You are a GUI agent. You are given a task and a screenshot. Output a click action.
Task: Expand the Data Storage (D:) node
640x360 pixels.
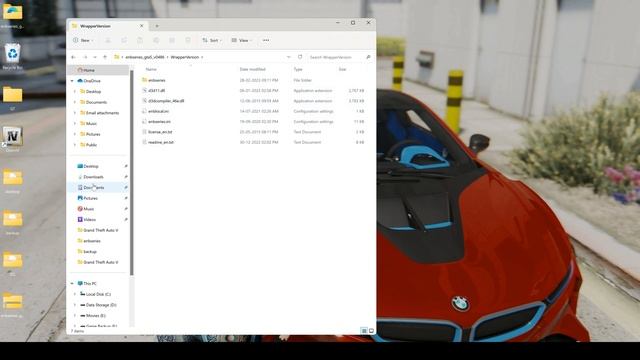(75, 305)
